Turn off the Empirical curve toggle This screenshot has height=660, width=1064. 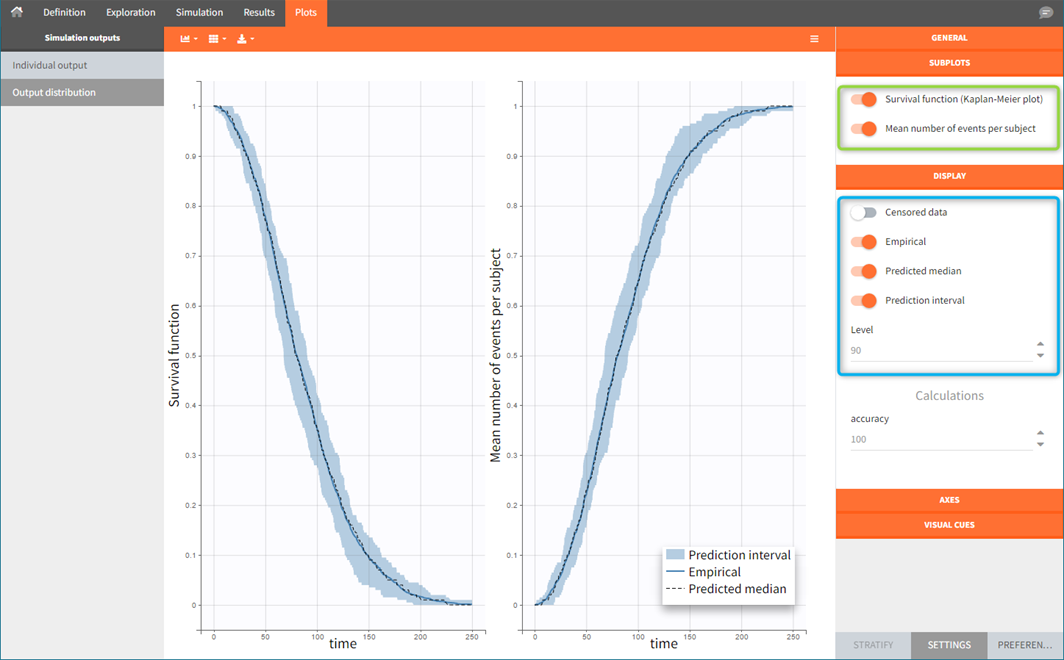(x=864, y=242)
